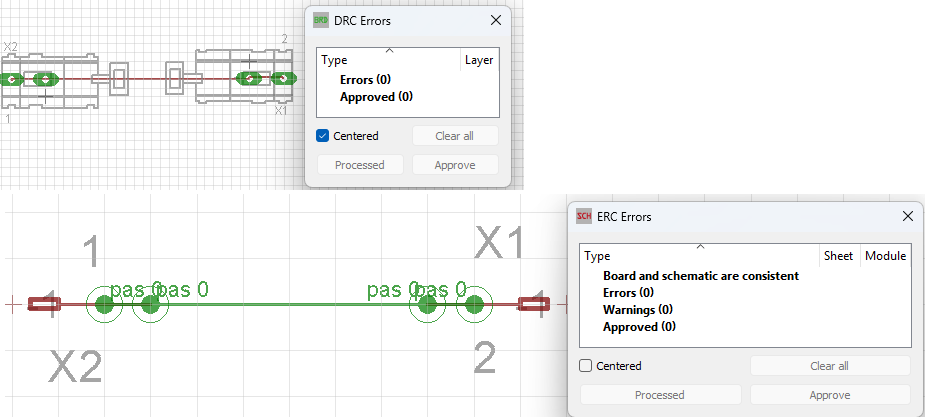Screen dimensions: 925x417
Task: Click Processed button in DRC Errors dialog
Action: pos(360,165)
